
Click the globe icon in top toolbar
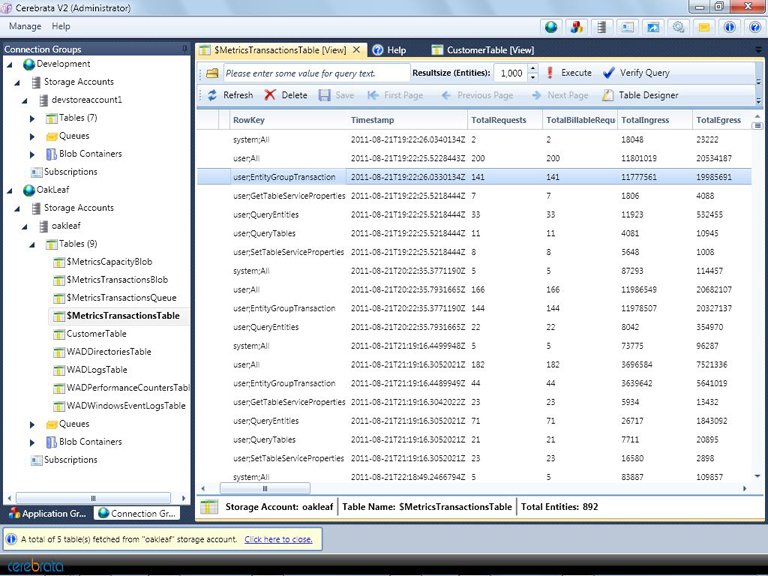pyautogui.click(x=551, y=27)
